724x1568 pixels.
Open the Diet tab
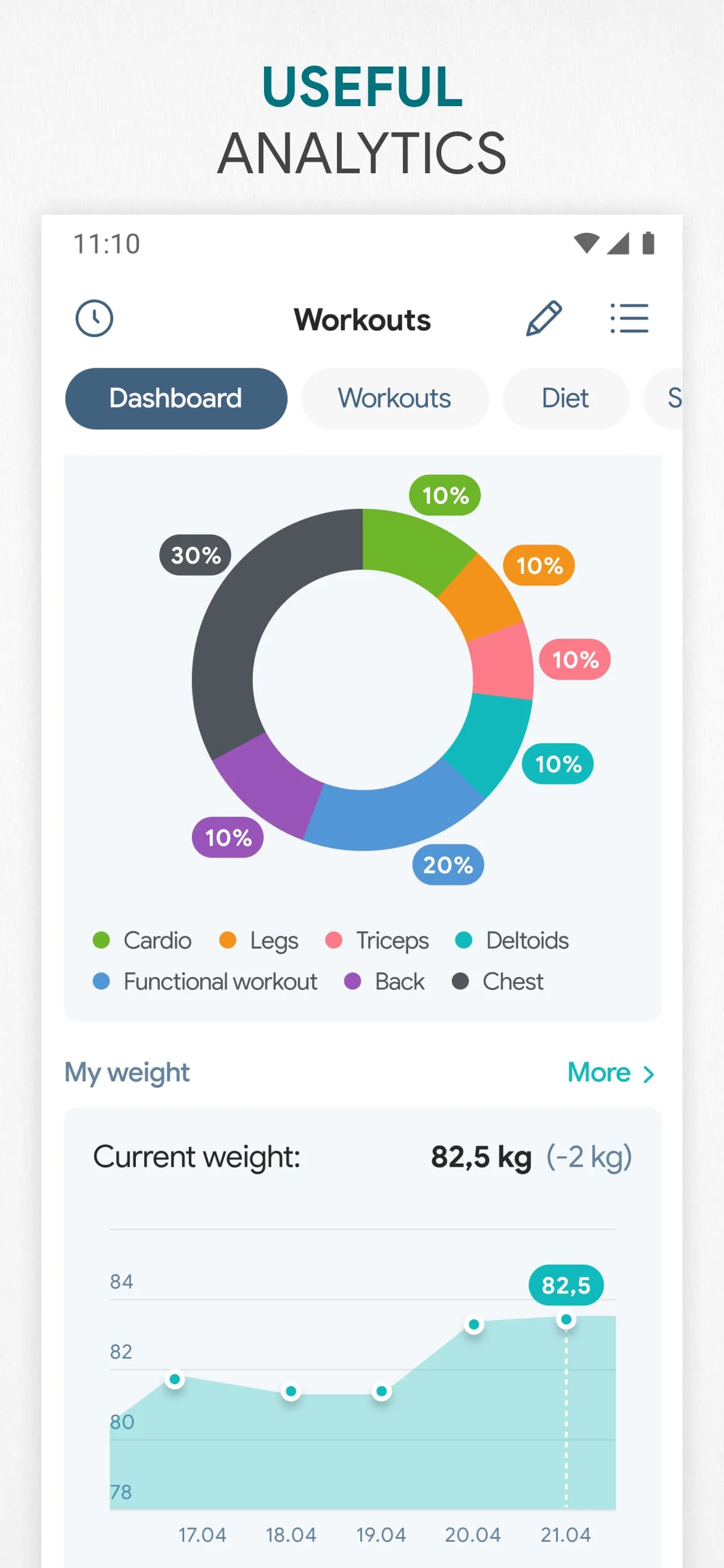click(565, 398)
